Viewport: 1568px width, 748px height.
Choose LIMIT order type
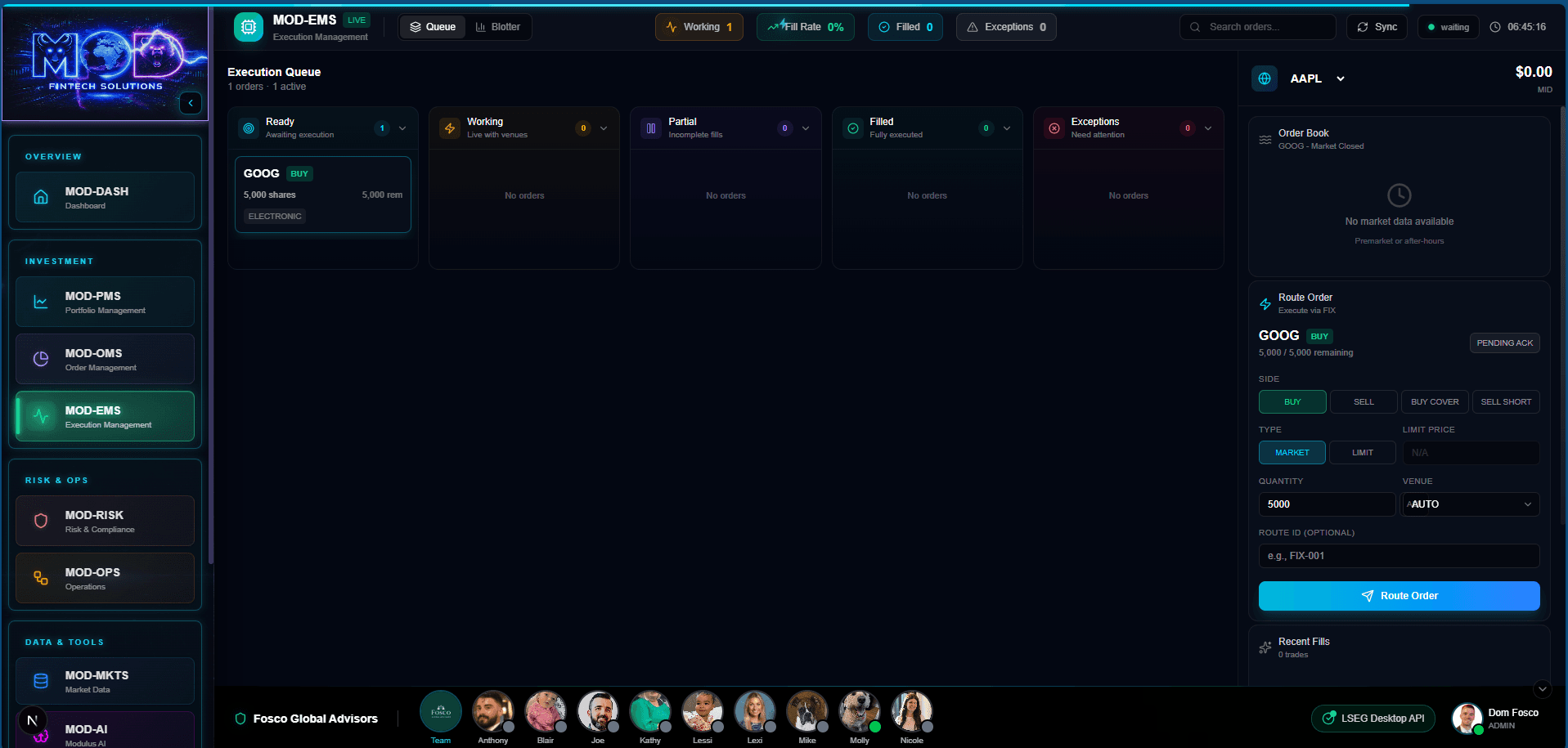[1363, 453]
